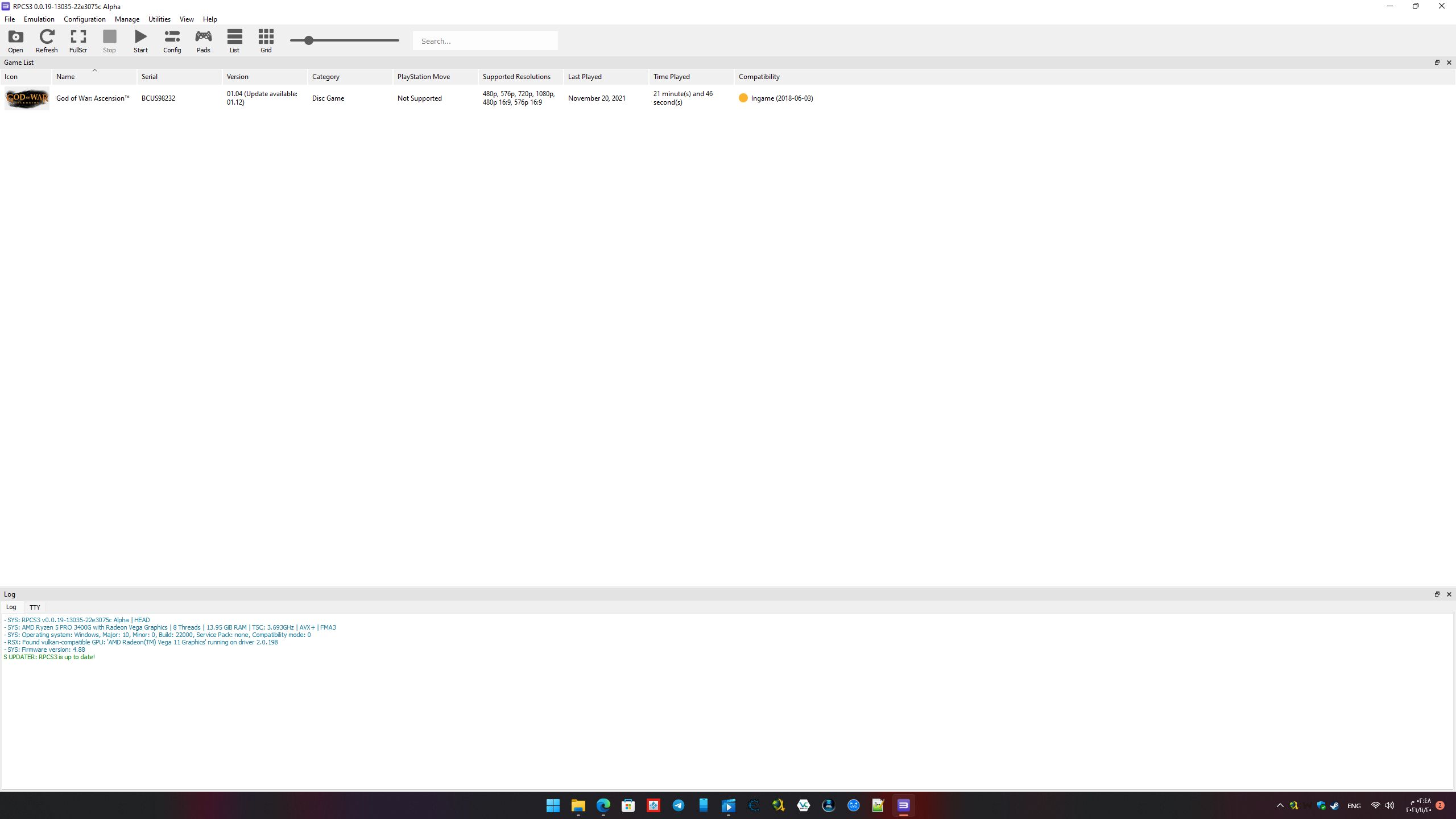
Task: Click the Search input field
Action: 485,41
